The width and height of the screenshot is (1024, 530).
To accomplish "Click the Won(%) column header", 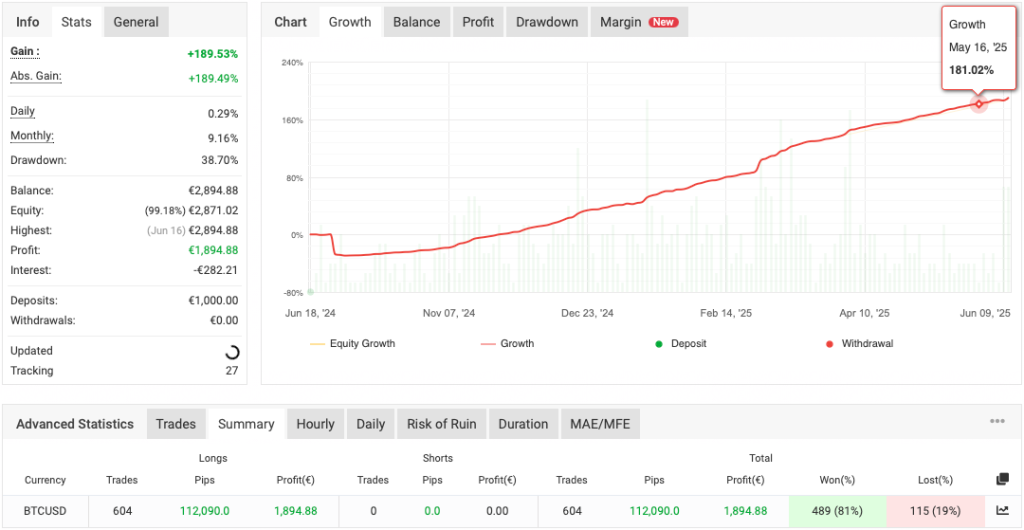I will [837, 480].
